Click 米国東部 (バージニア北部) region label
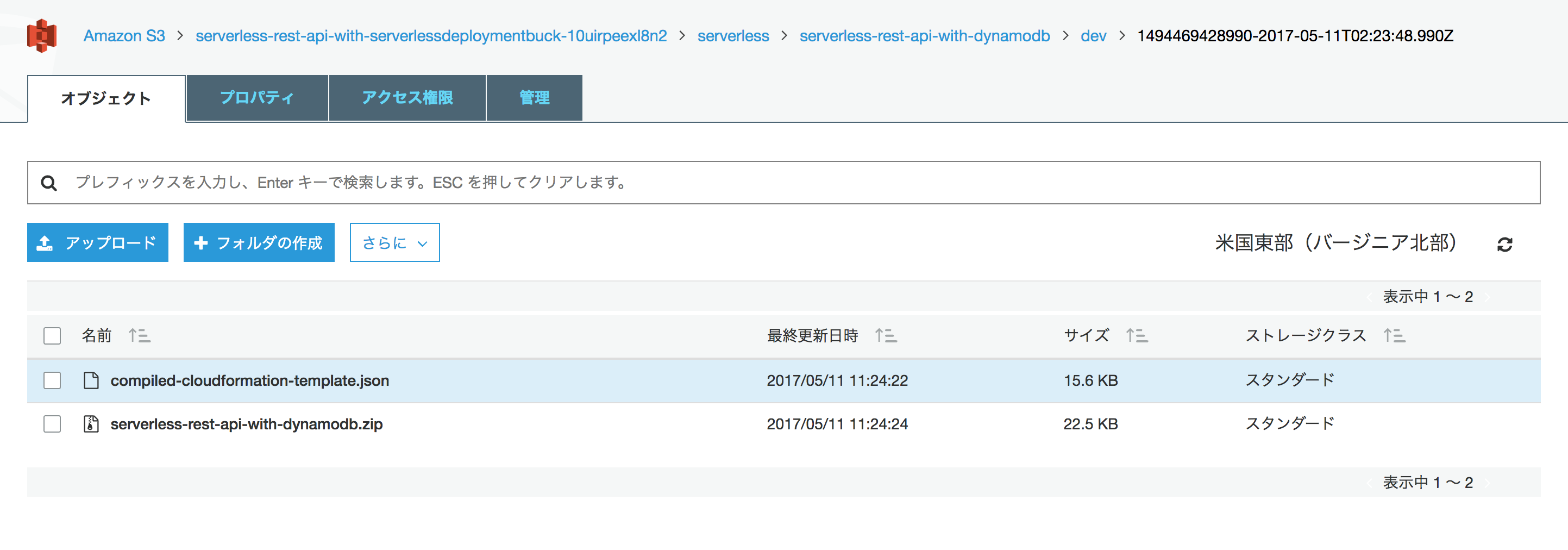 (x=1336, y=242)
